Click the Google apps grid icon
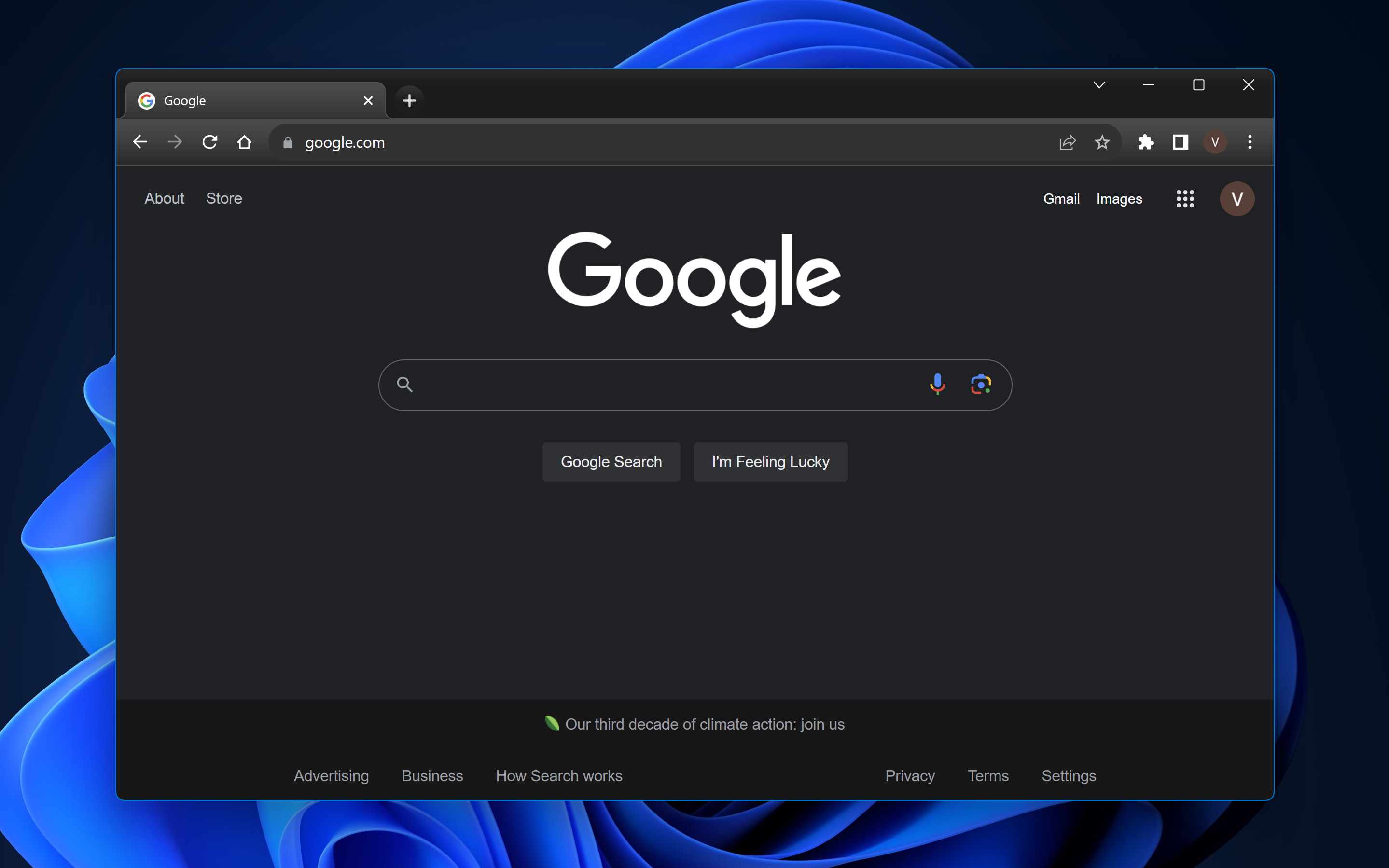 pyautogui.click(x=1184, y=198)
